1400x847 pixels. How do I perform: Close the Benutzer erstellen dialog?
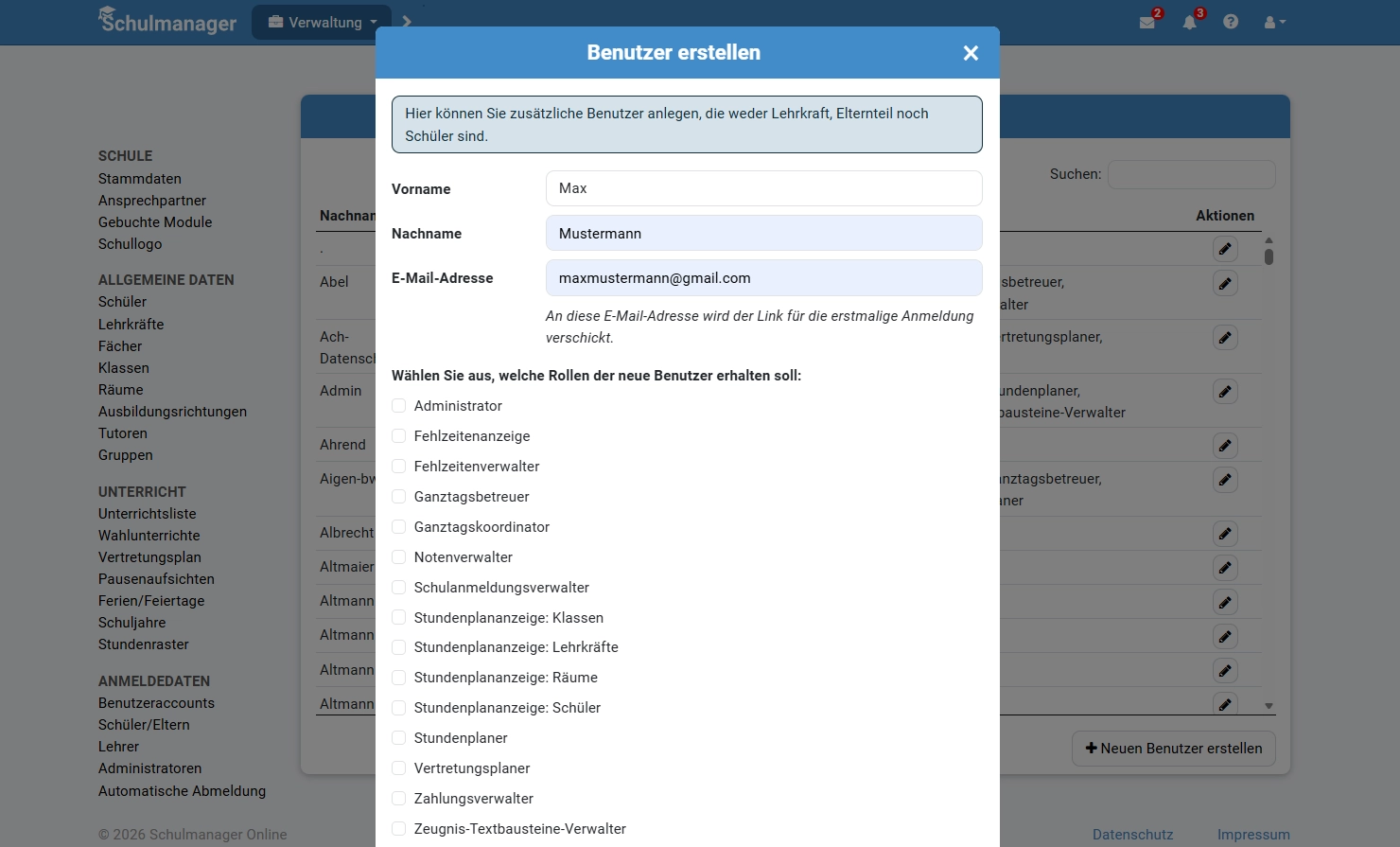click(x=971, y=53)
